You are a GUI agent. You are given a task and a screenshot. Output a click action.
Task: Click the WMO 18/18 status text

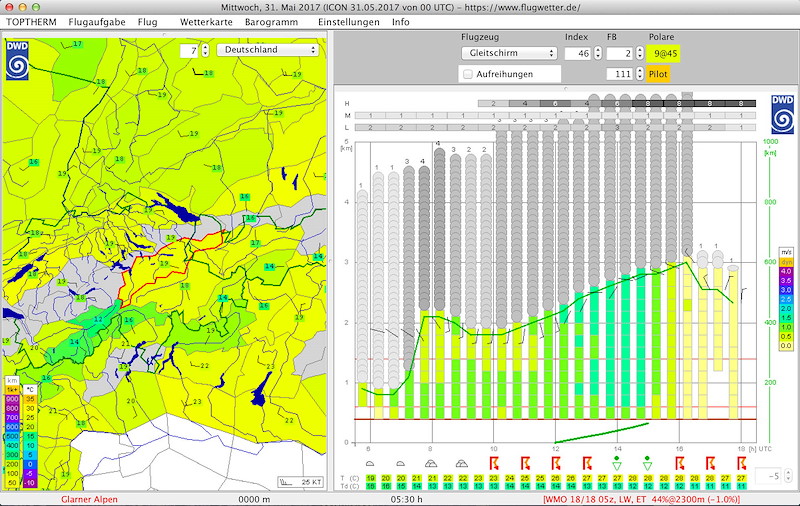[x=641, y=499]
